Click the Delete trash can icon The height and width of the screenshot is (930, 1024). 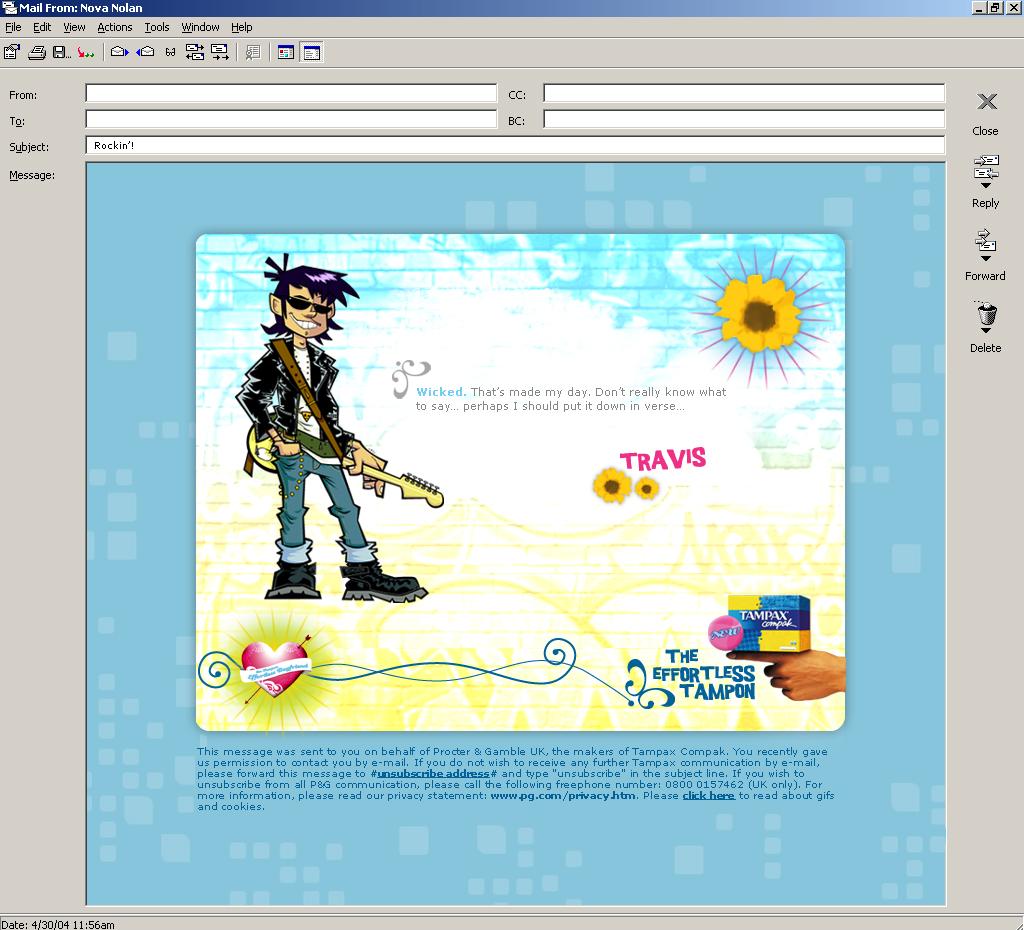point(987,313)
